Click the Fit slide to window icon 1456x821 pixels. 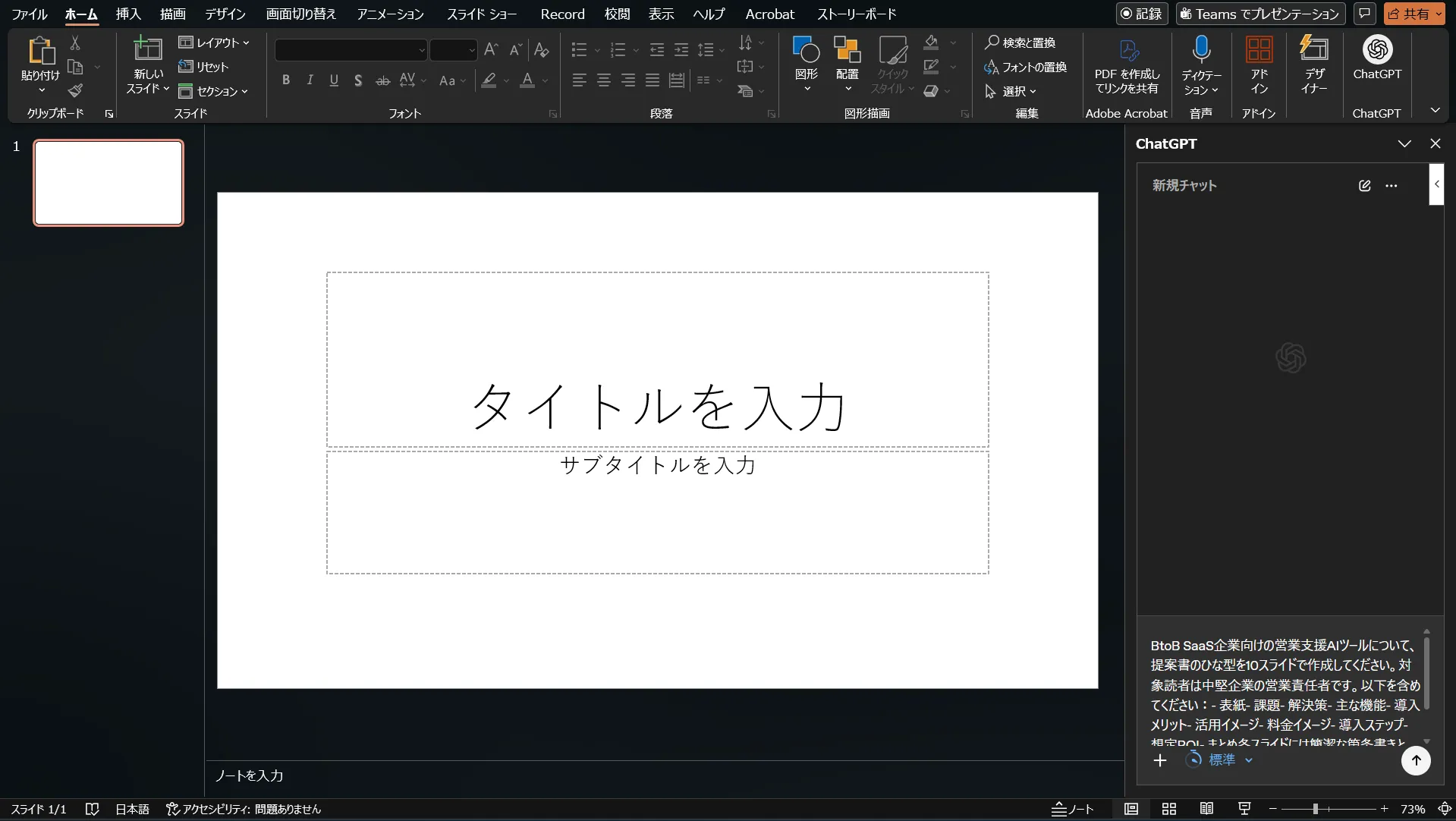point(1445,809)
